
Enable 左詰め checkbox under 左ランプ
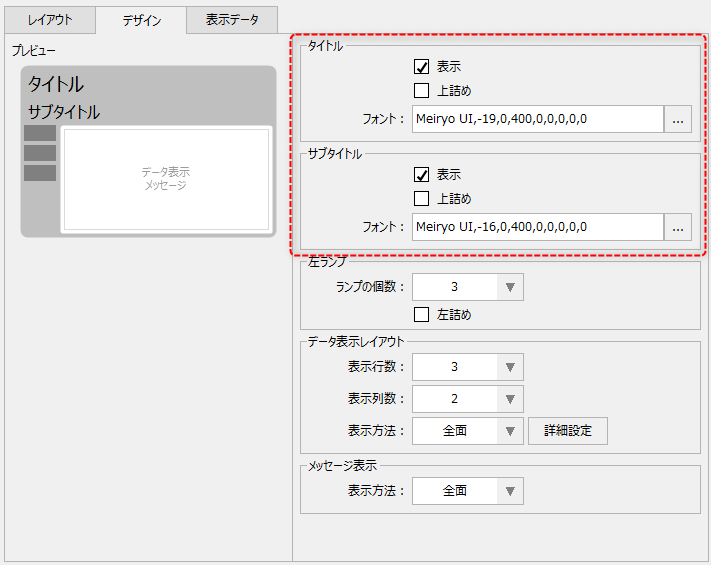422,314
